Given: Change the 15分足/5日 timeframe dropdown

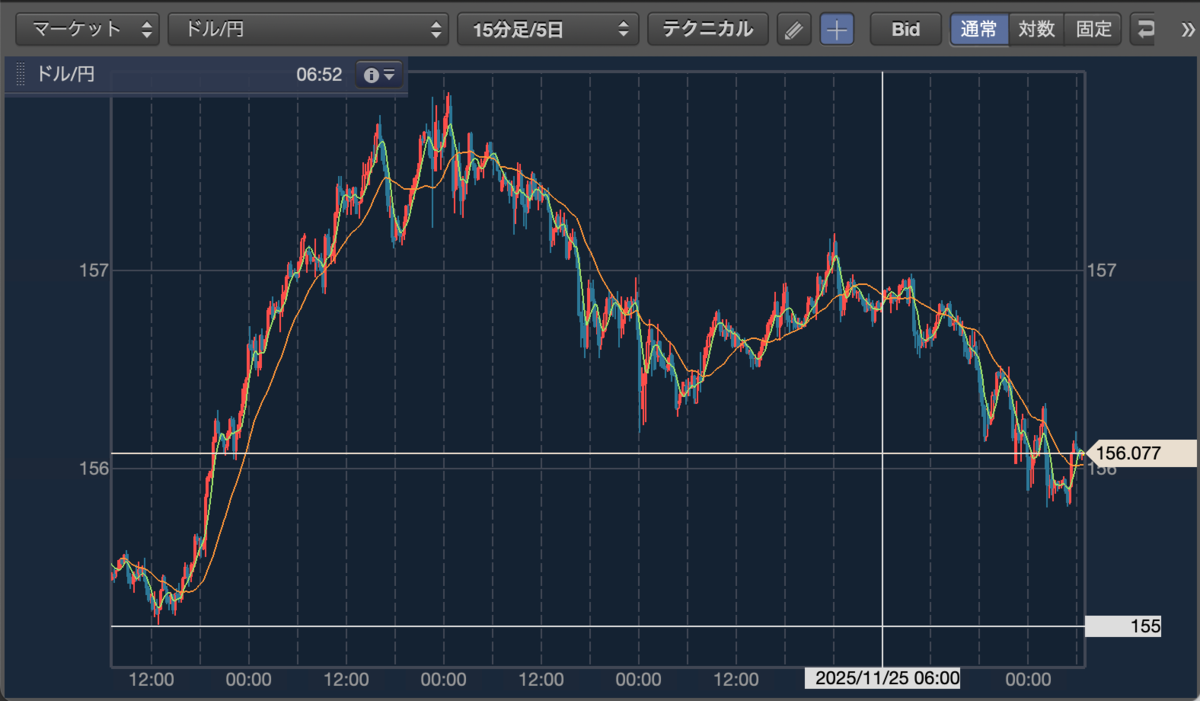Looking at the screenshot, I should 548,29.
